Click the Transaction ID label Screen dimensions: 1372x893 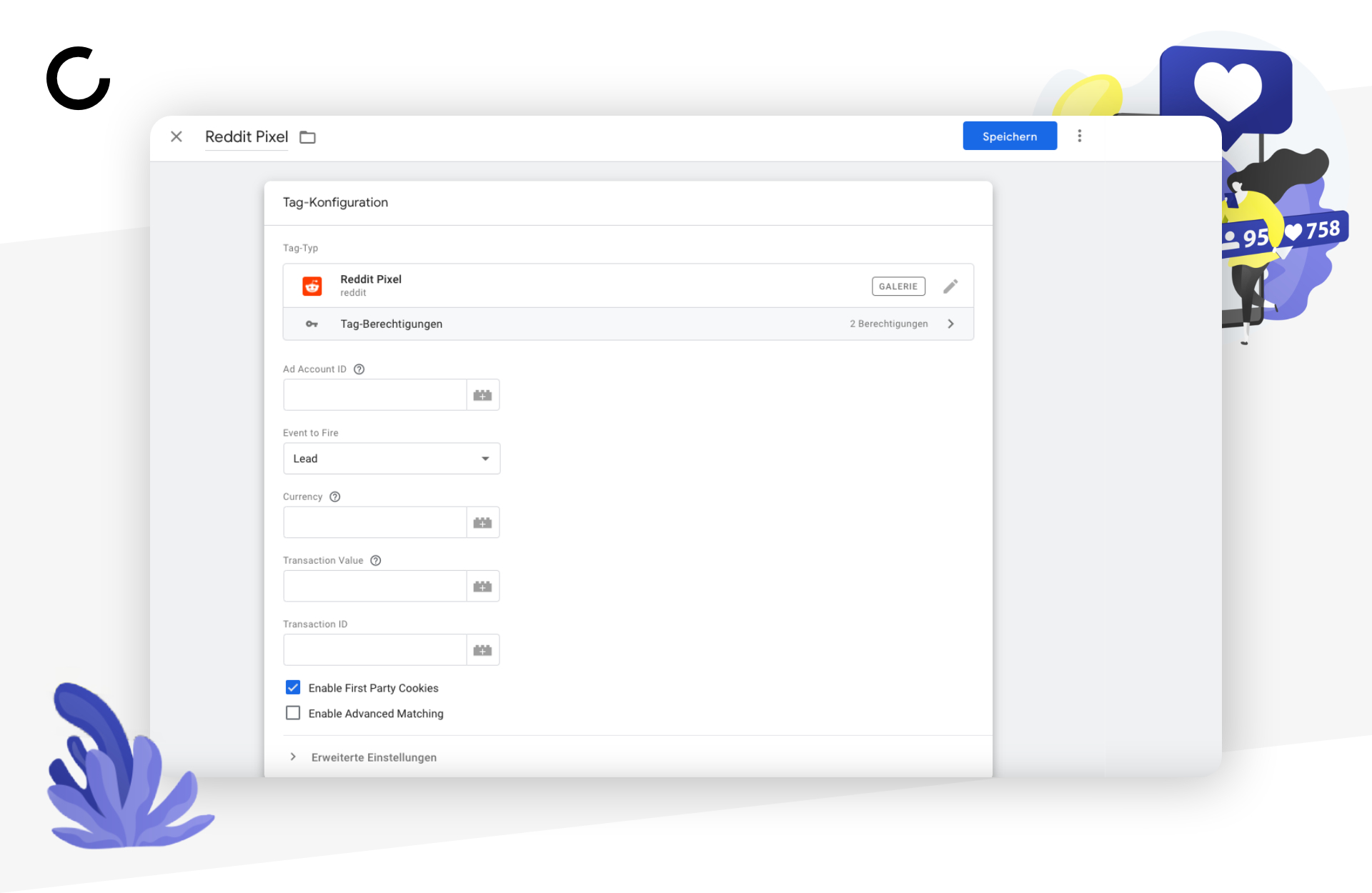tap(315, 624)
